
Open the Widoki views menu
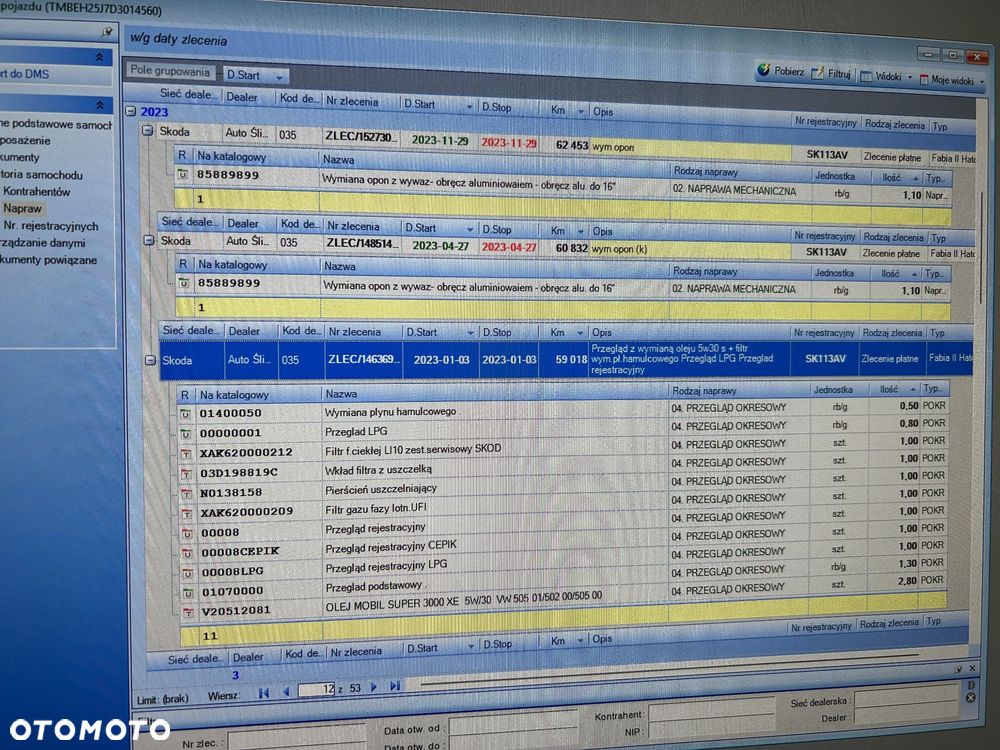[x=886, y=77]
